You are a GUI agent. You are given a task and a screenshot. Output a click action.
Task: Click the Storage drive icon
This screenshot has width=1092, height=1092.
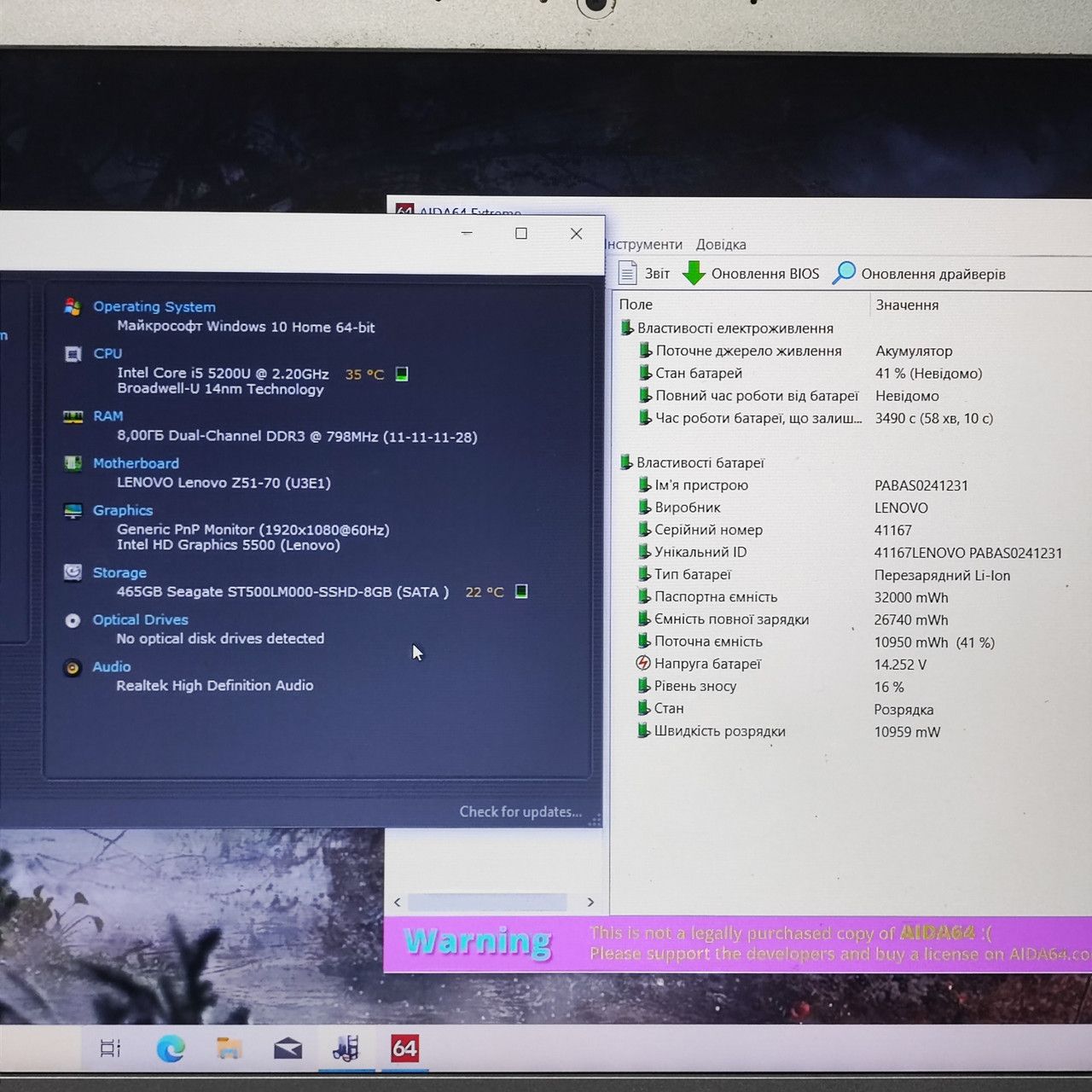[73, 572]
